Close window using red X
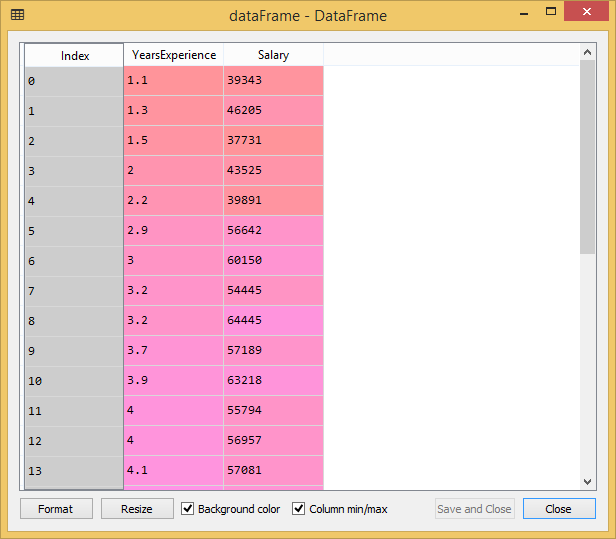616x539 pixels. (586, 11)
